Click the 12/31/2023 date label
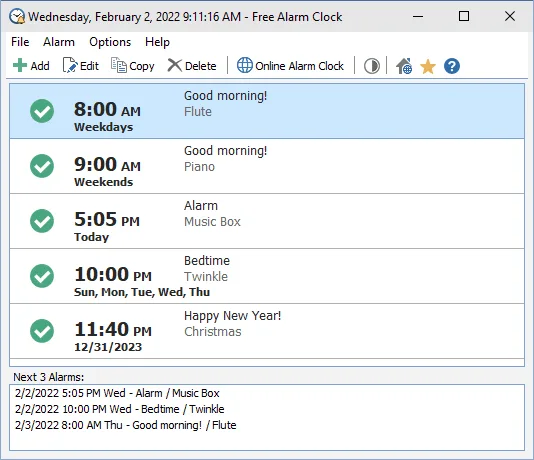This screenshot has width=534, height=460. click(108, 347)
